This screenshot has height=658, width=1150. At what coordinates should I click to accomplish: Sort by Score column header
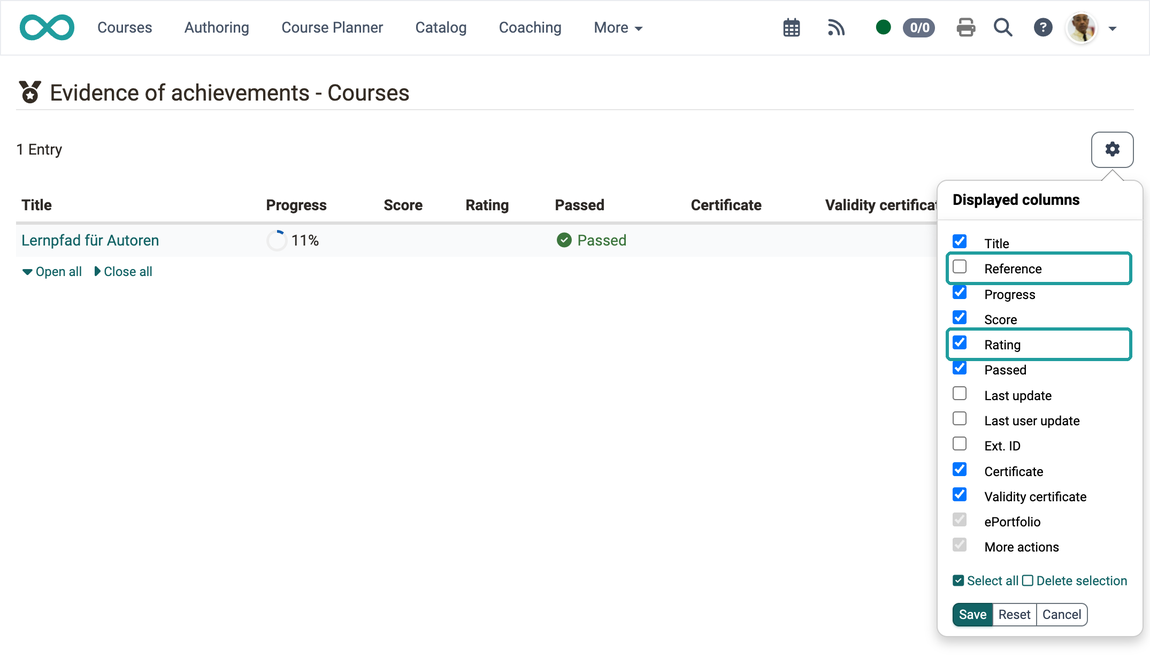[403, 205]
